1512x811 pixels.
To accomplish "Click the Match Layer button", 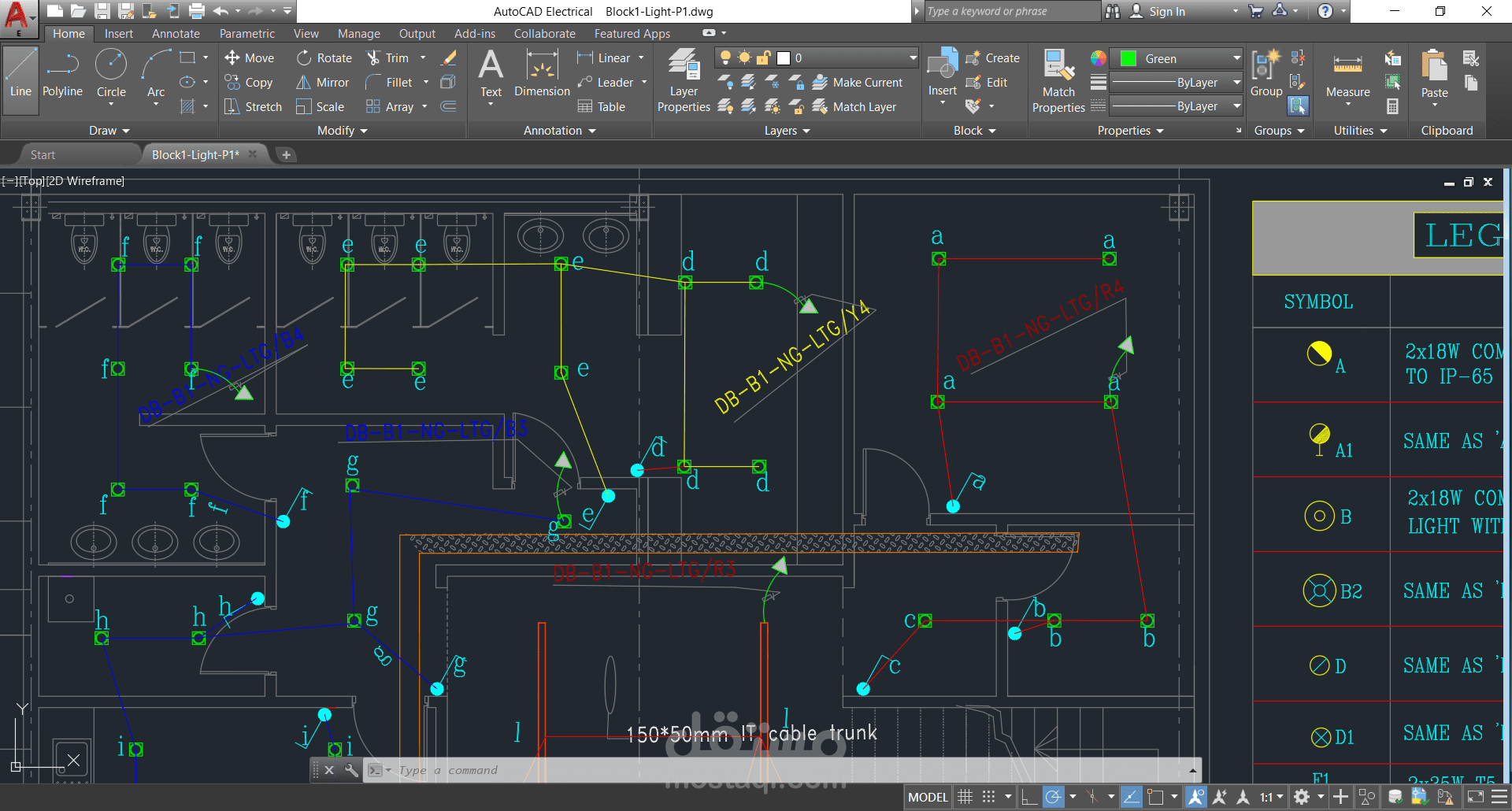I will (x=854, y=106).
